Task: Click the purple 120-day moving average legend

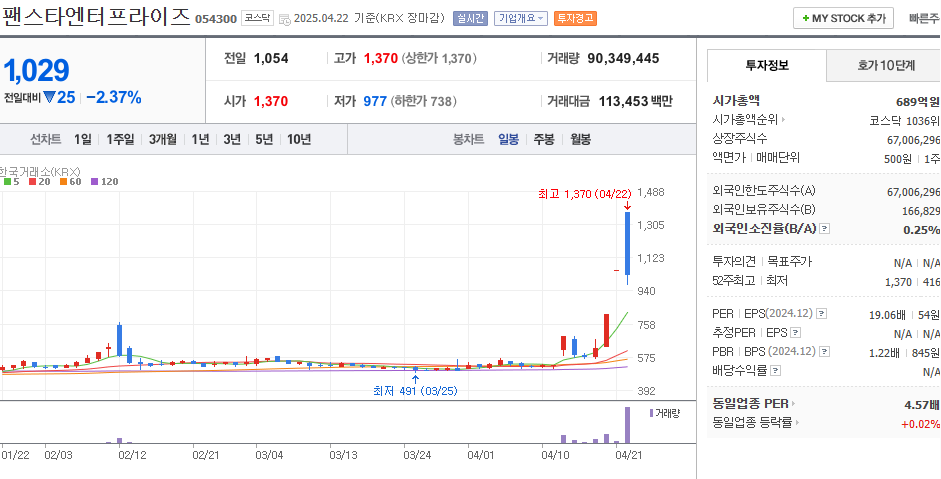Action: point(104,181)
